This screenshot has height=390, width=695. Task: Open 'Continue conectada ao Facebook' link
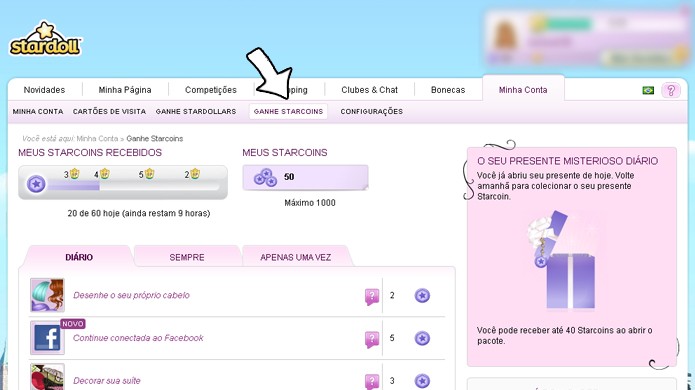click(x=138, y=338)
